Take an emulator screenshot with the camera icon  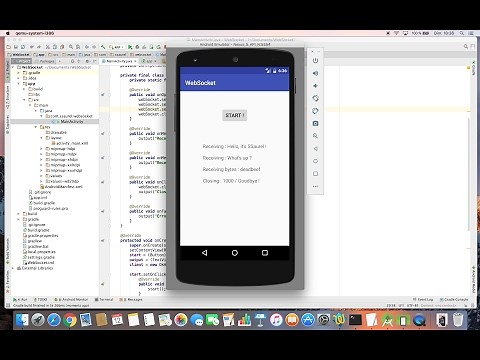point(315,123)
